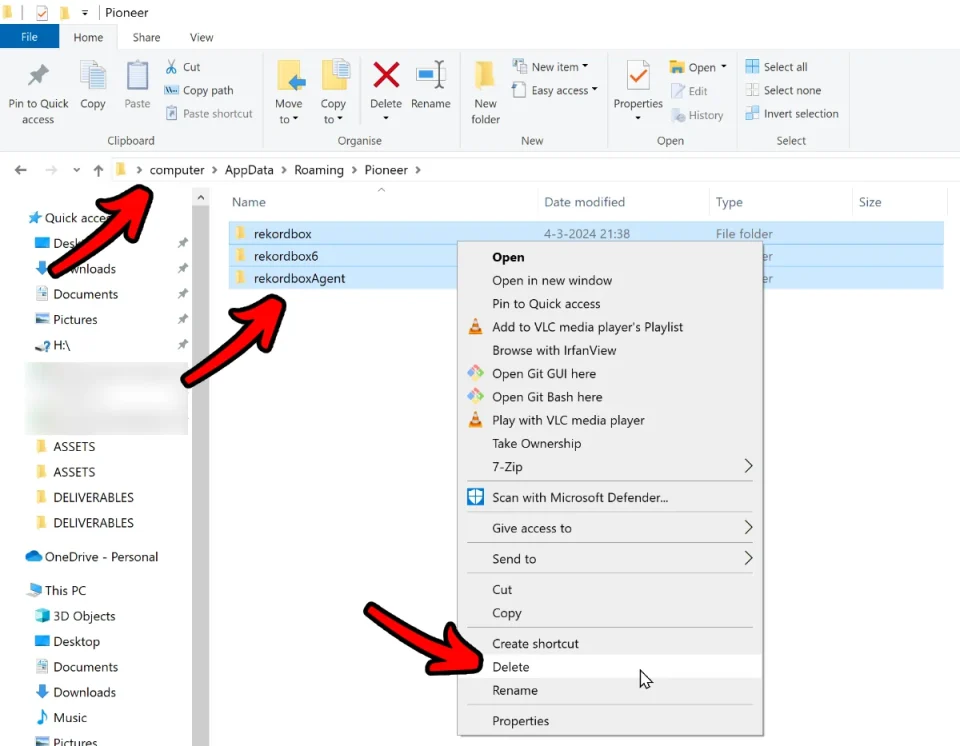The image size is (960, 746).
Task: Select Cut in the ribbon Clipboard group
Action: pyautogui.click(x=182, y=67)
